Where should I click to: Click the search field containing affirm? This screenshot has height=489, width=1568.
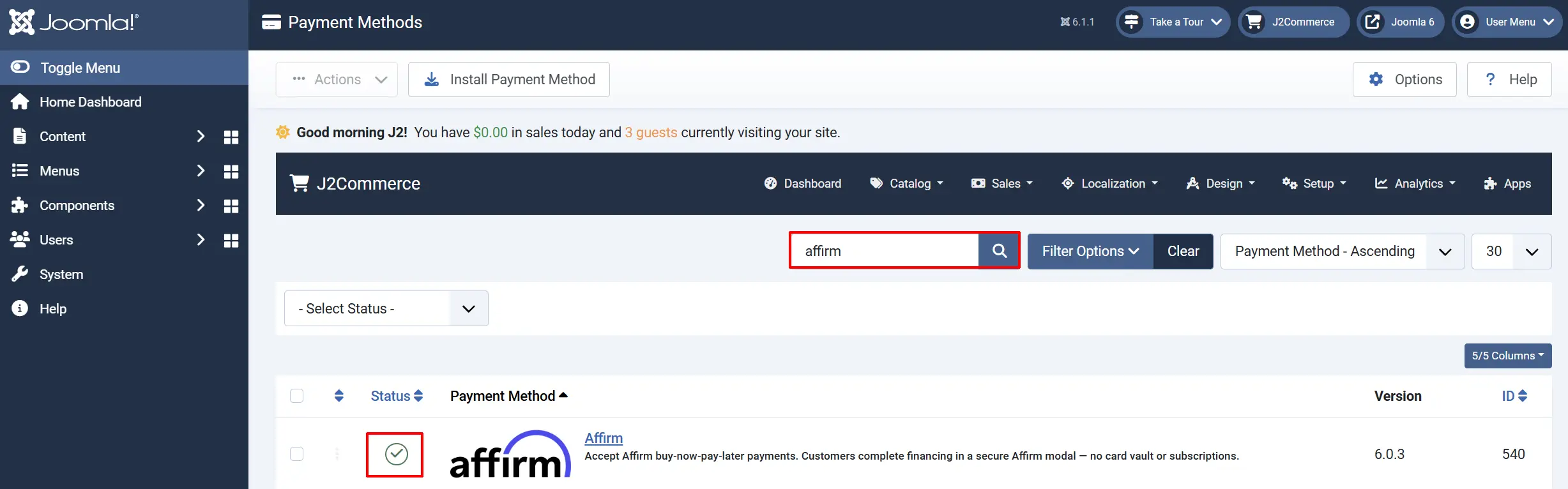[885, 251]
